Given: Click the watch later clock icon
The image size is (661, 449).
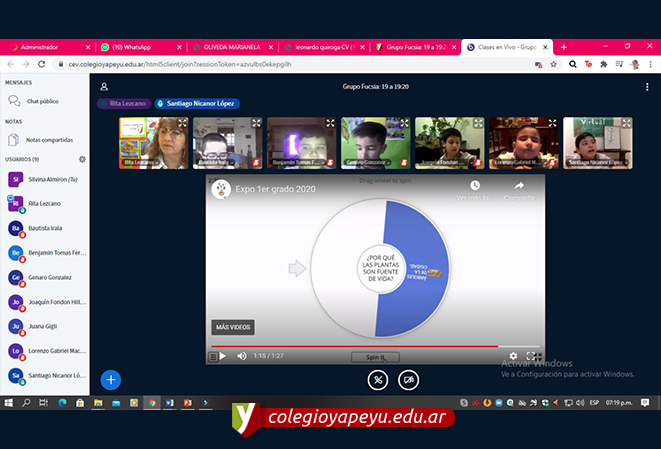Looking at the screenshot, I should click(x=475, y=186).
